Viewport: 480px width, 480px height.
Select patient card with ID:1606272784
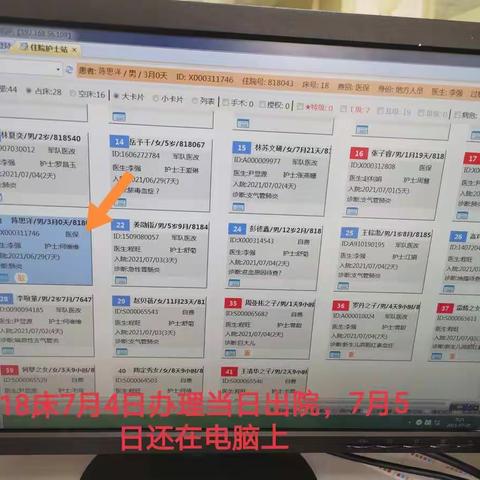pos(160,172)
